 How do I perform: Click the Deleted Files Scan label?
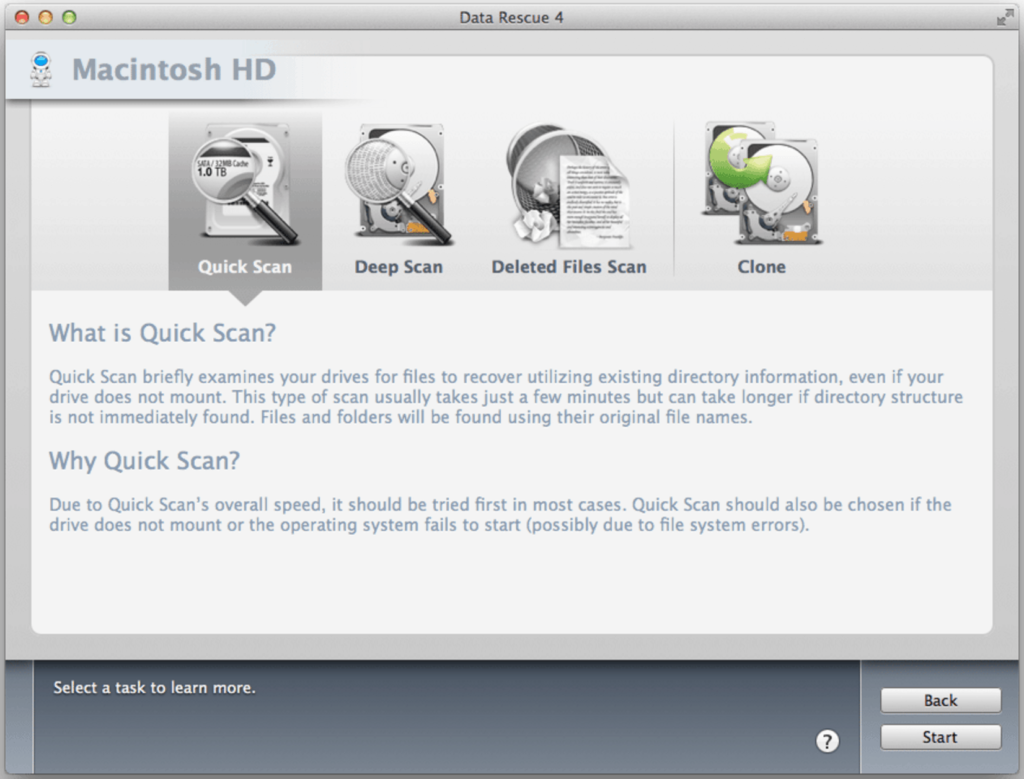(x=569, y=267)
